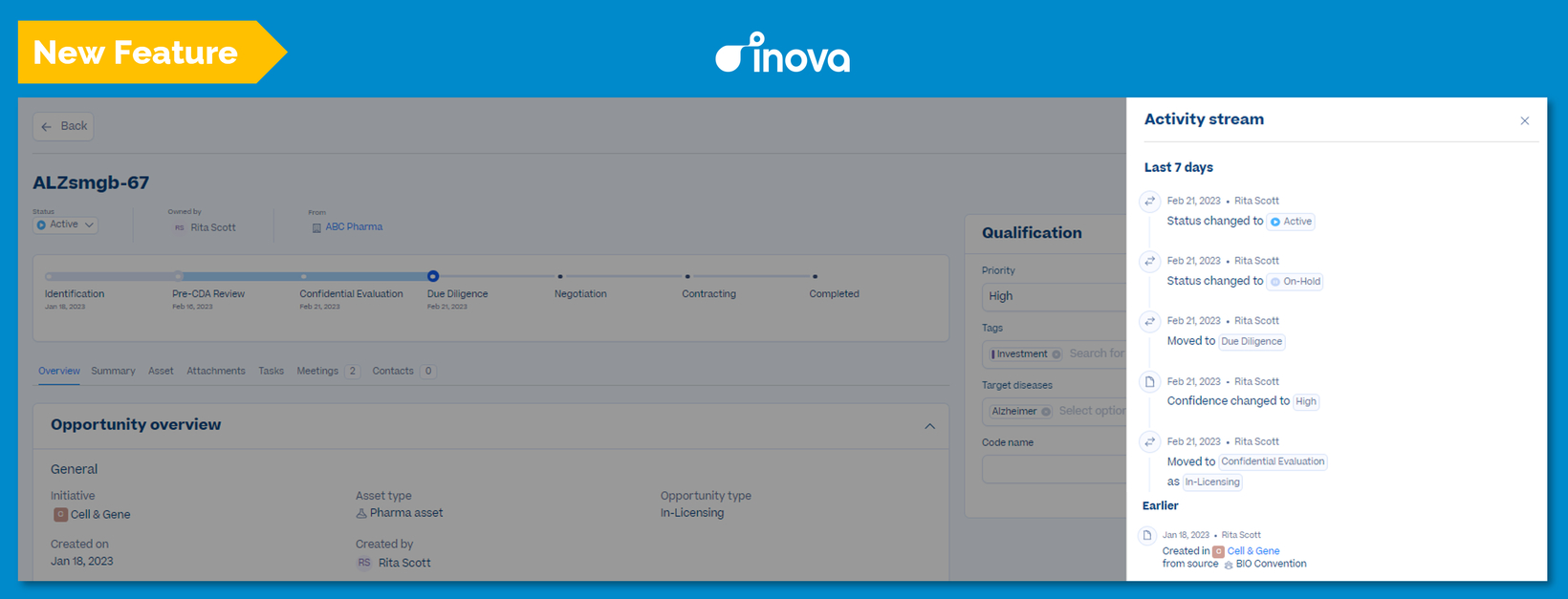Open the Contacts tab
This screenshot has height=599, width=1568.
tap(403, 371)
